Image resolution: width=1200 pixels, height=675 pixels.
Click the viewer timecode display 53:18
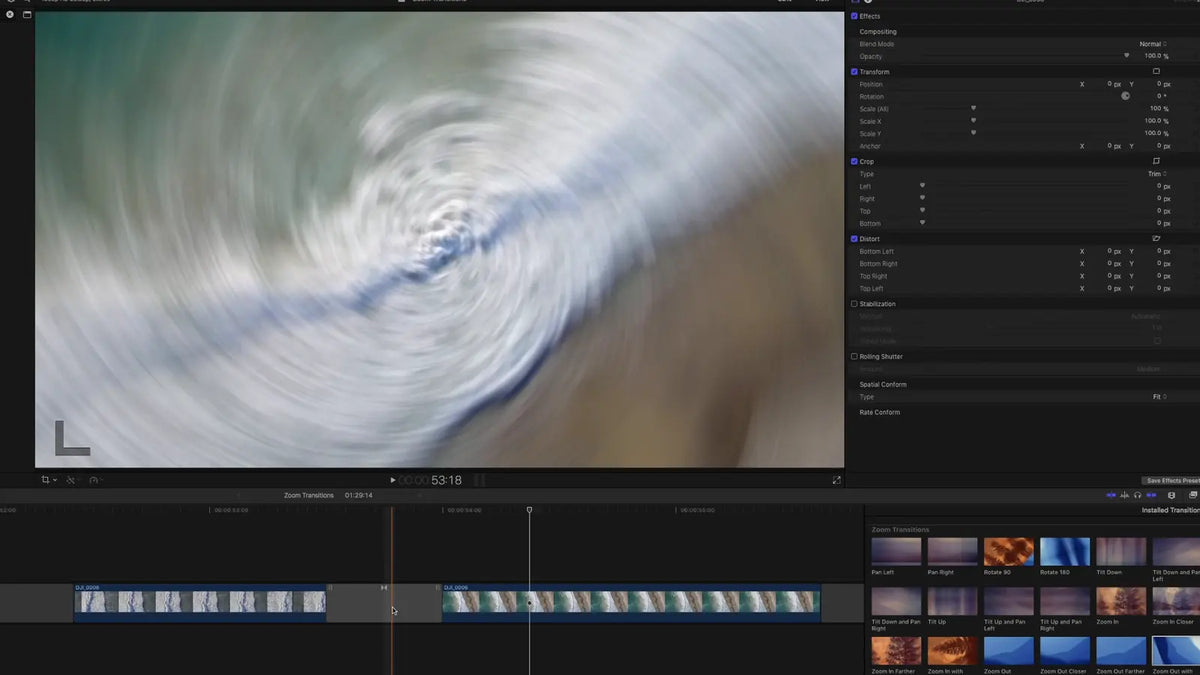pos(446,480)
